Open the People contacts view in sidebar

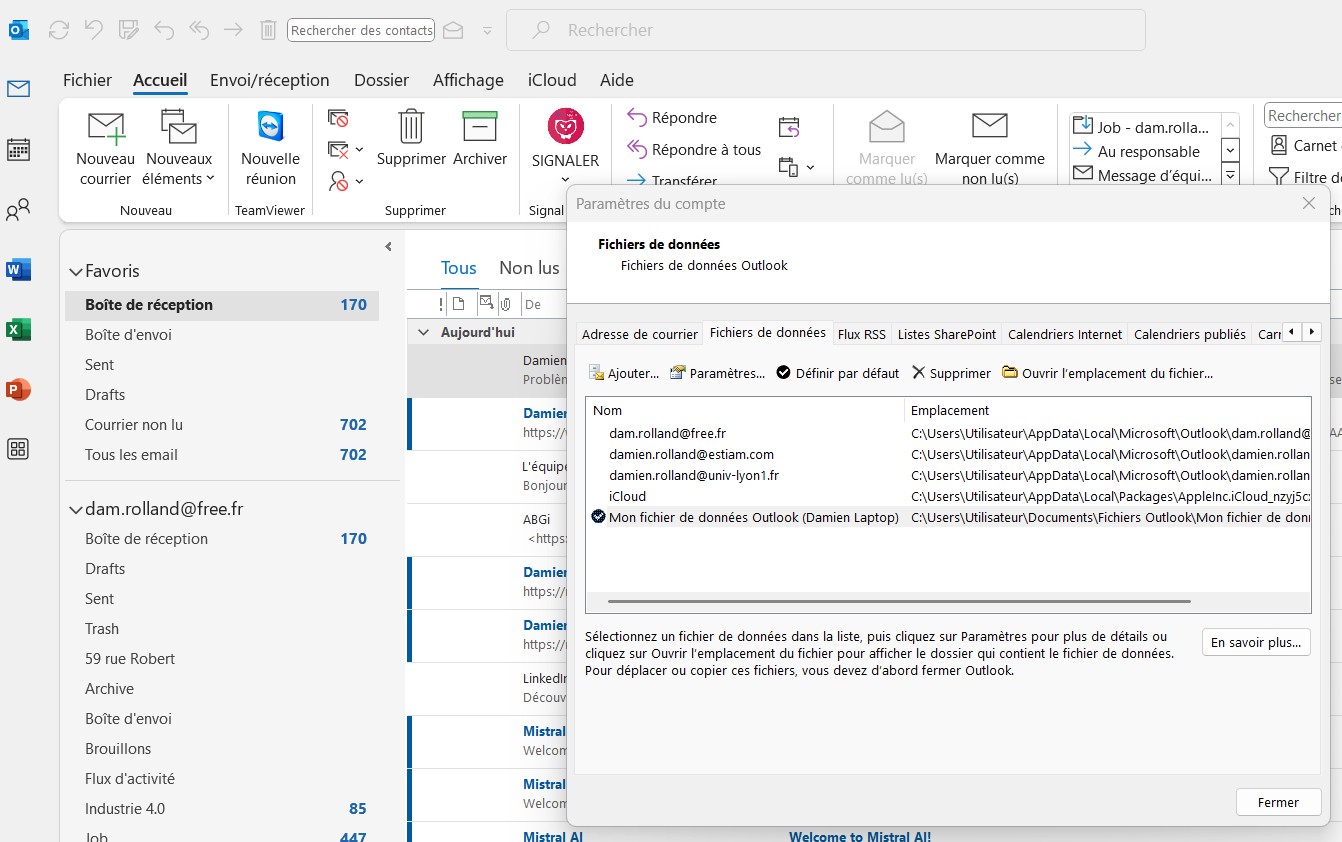(18, 209)
